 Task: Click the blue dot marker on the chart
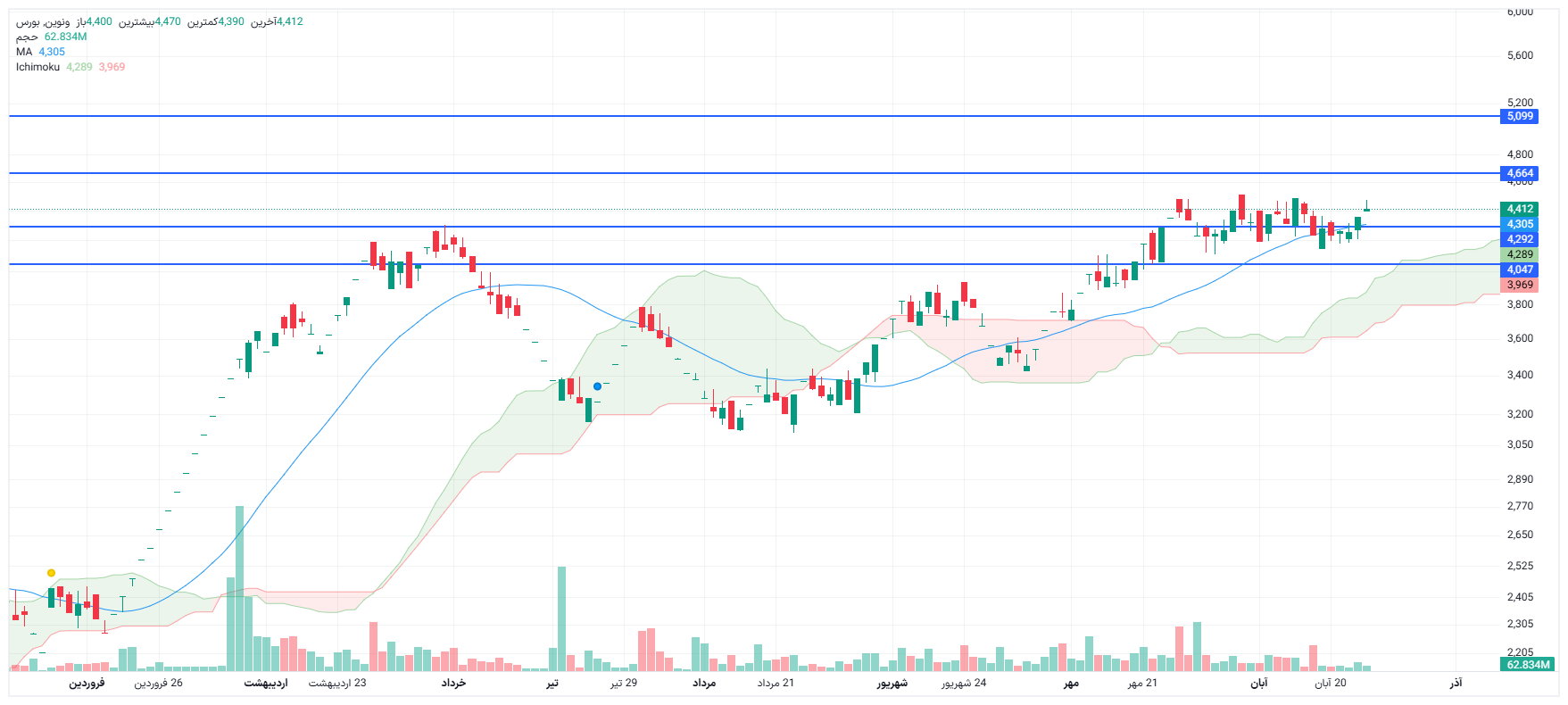coord(597,386)
